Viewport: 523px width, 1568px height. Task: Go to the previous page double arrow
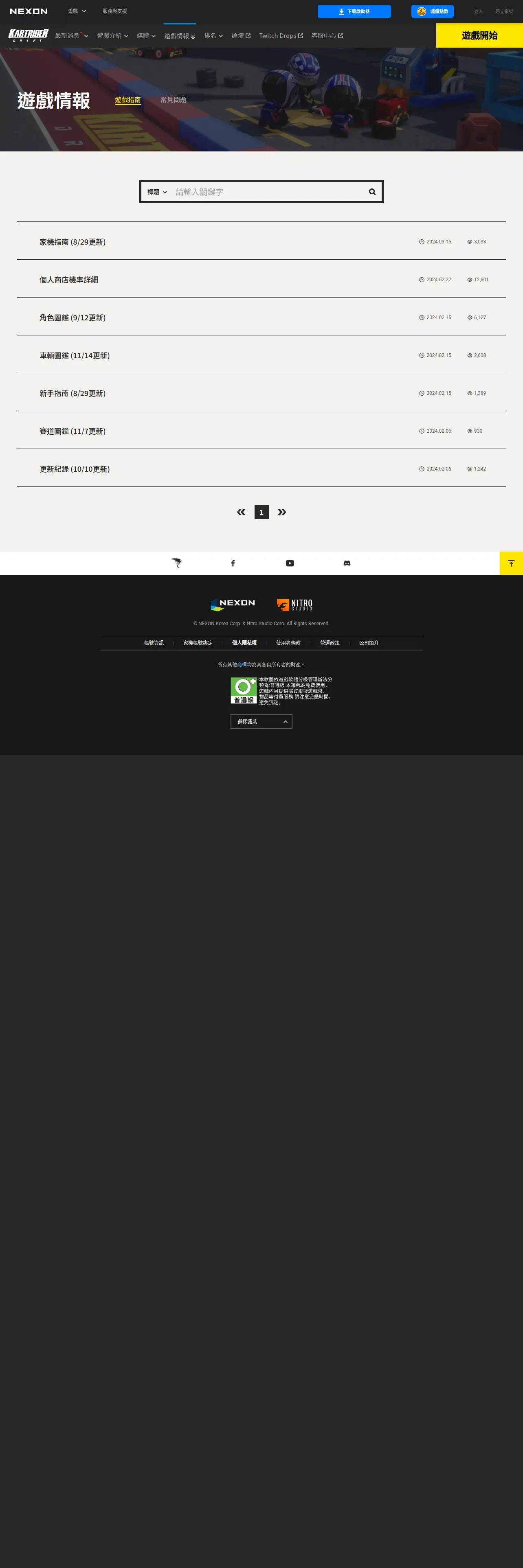pos(241,512)
